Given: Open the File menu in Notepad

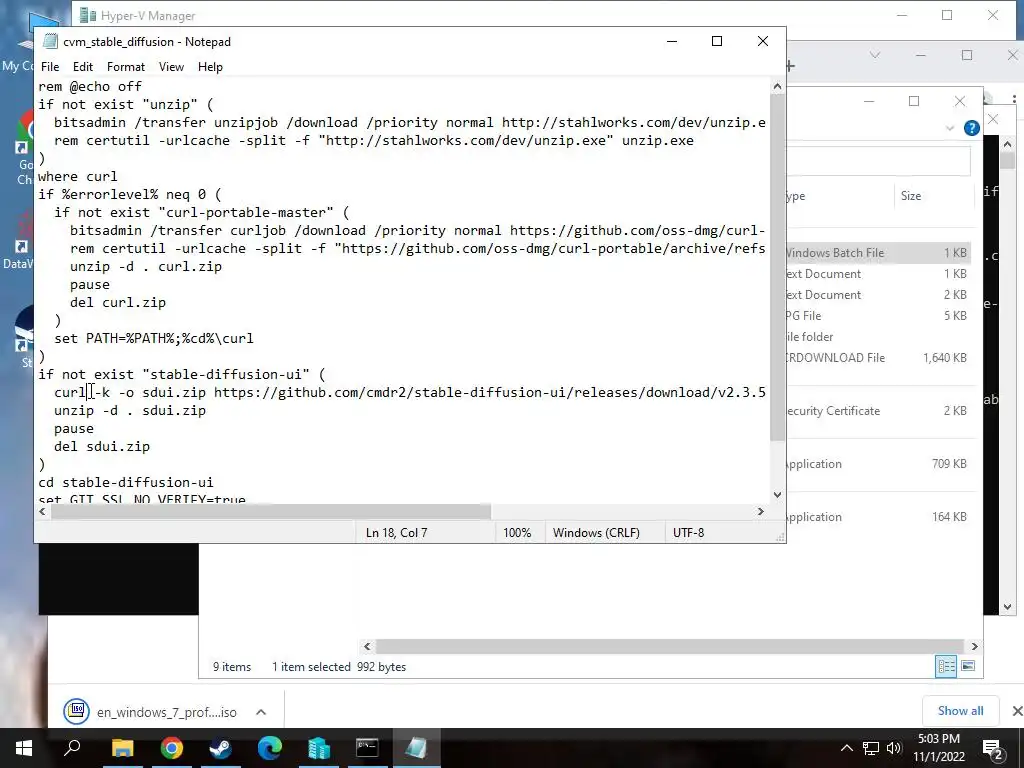Looking at the screenshot, I should (x=50, y=67).
